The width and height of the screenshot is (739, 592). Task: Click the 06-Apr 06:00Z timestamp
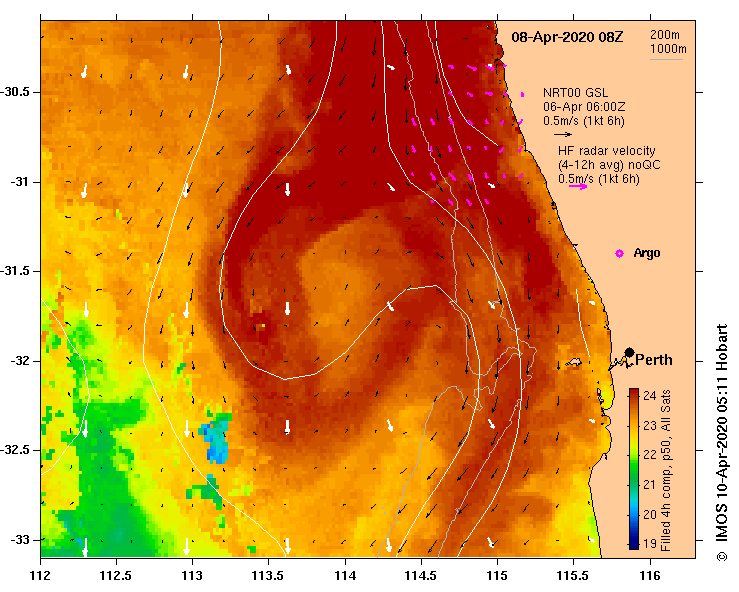click(x=584, y=107)
